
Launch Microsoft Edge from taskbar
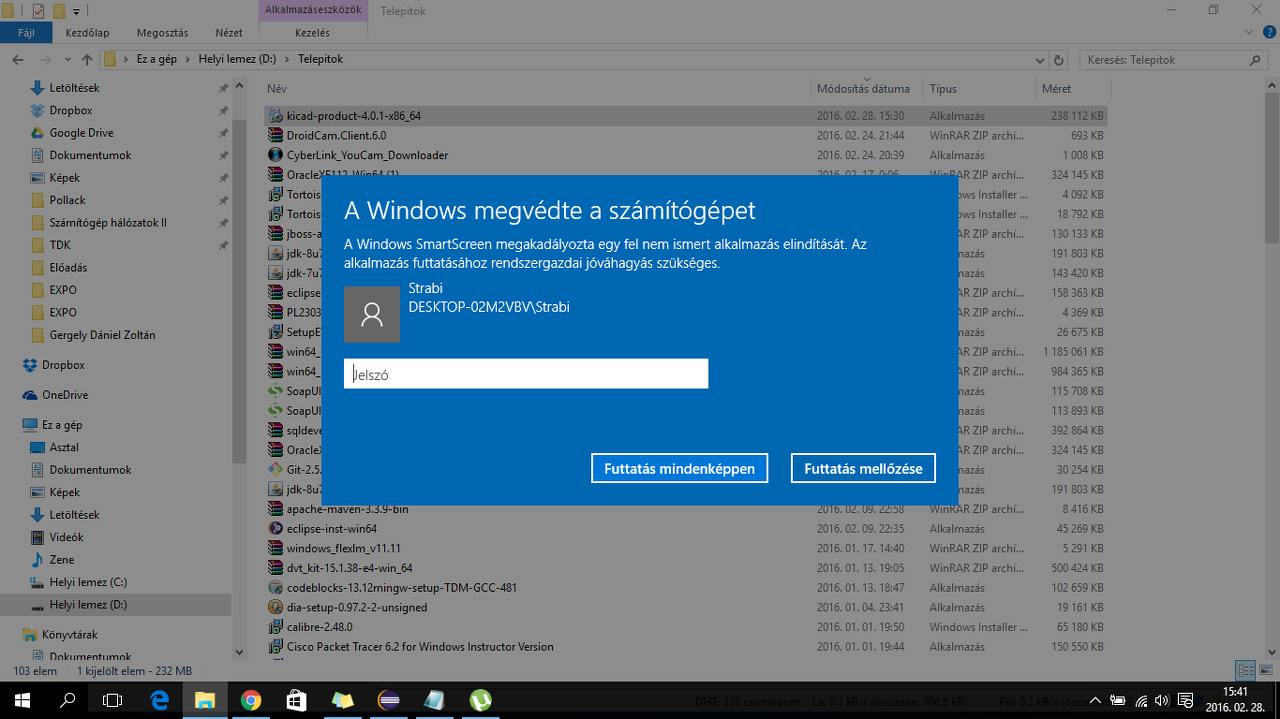click(x=160, y=700)
